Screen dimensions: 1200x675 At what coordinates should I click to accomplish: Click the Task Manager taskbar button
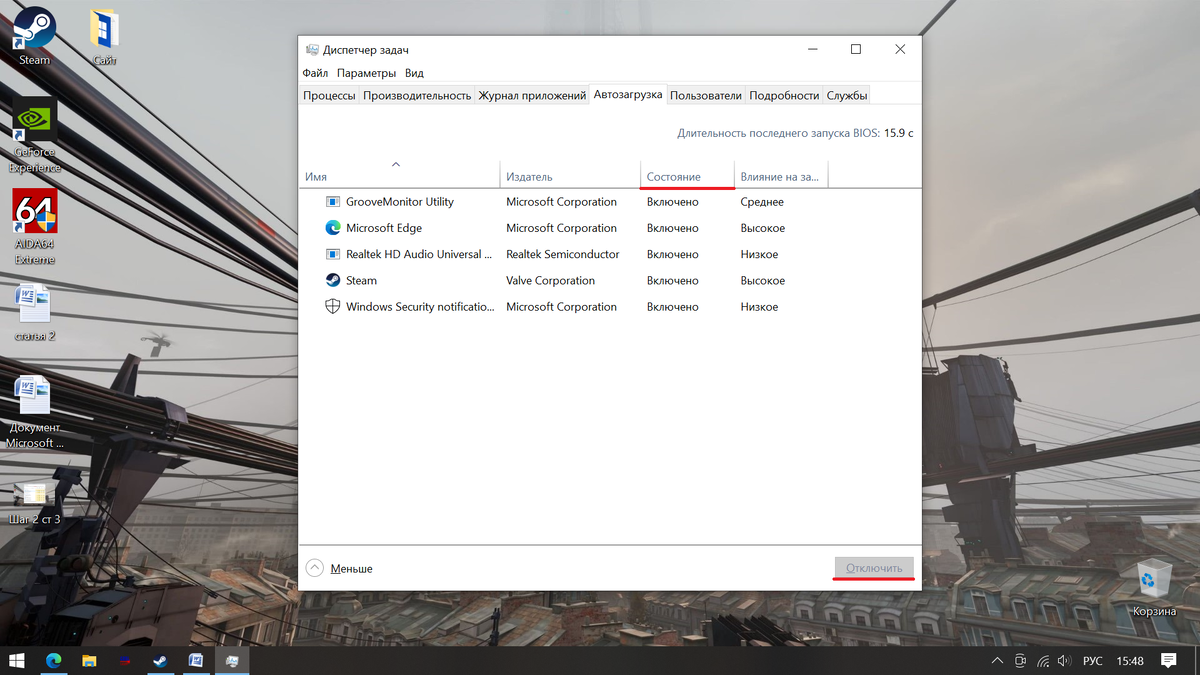[x=232, y=661]
